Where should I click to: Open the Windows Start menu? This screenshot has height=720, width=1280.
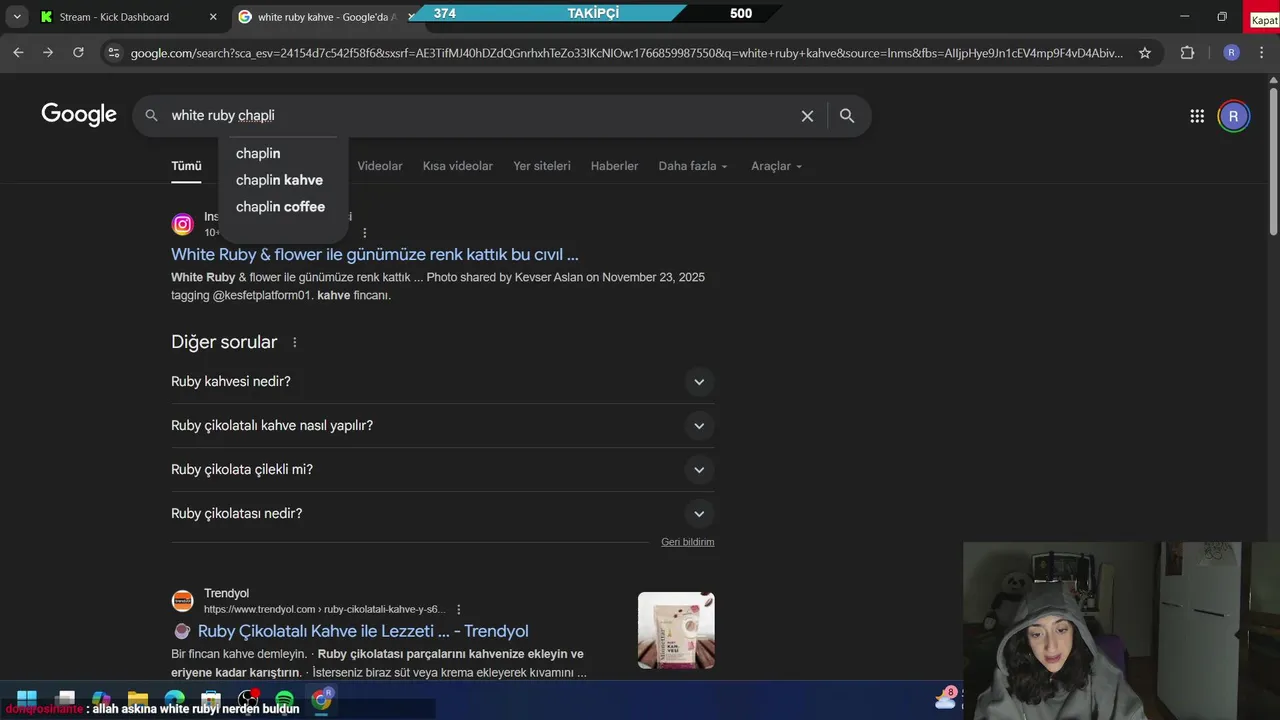(27, 699)
